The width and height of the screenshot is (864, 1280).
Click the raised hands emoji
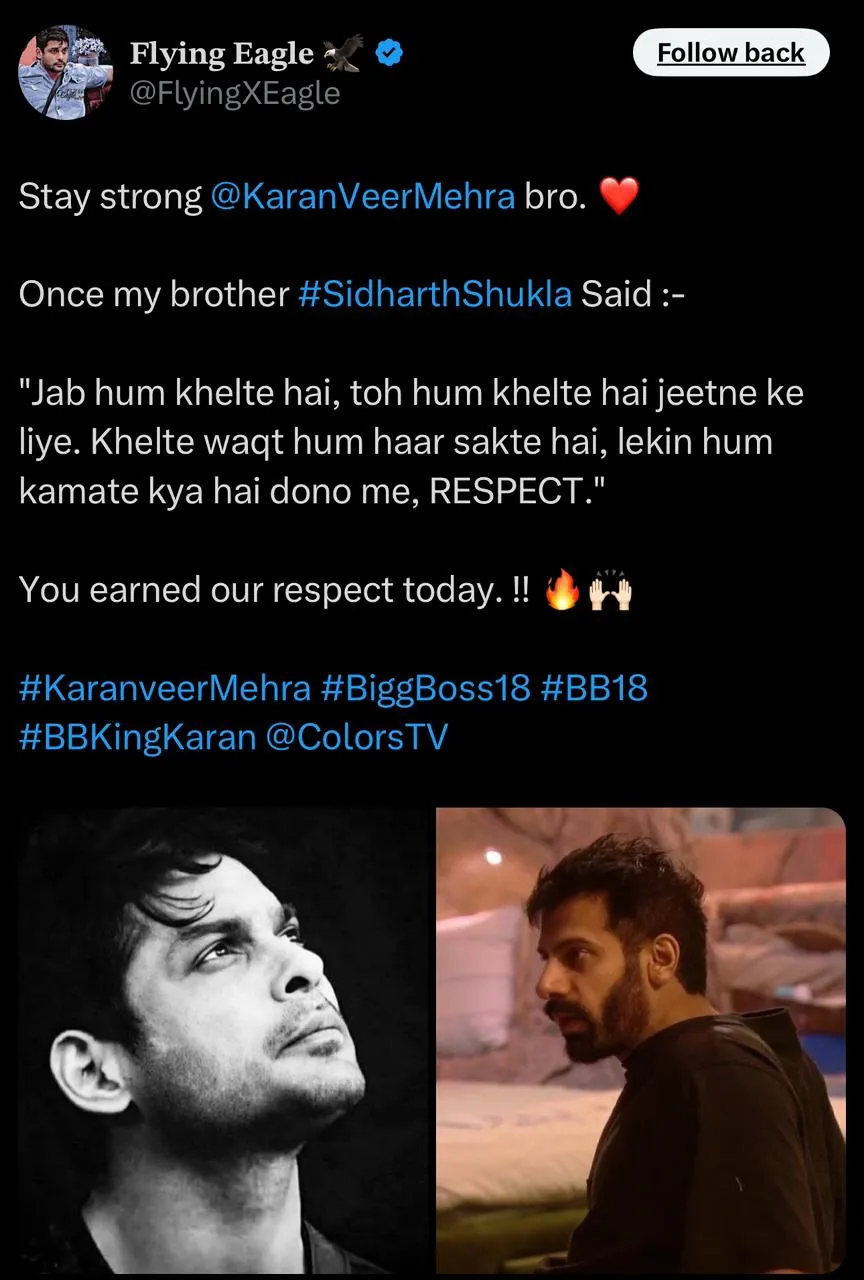click(x=610, y=591)
